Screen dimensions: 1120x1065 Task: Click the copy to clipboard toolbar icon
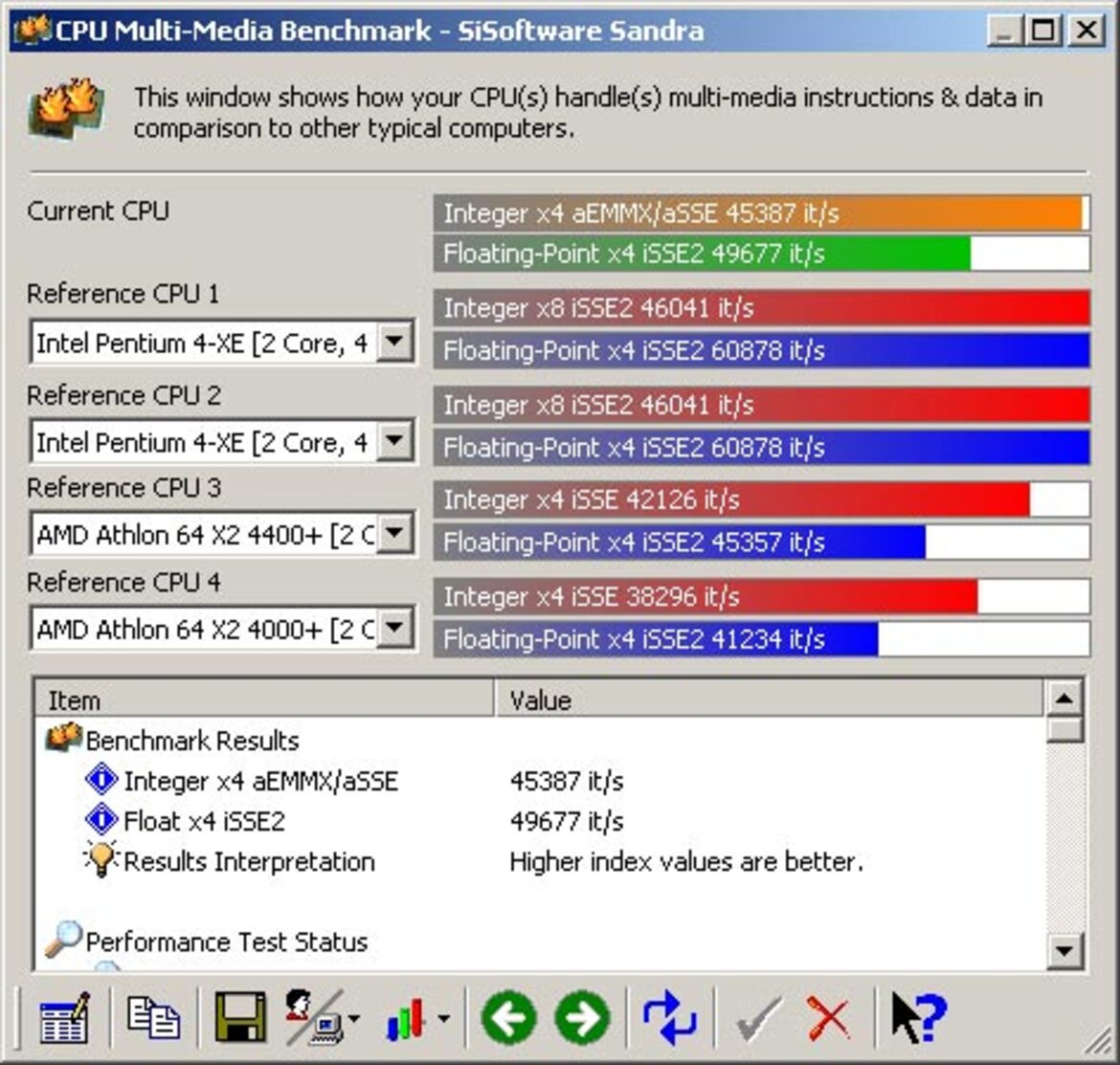pos(153,1017)
